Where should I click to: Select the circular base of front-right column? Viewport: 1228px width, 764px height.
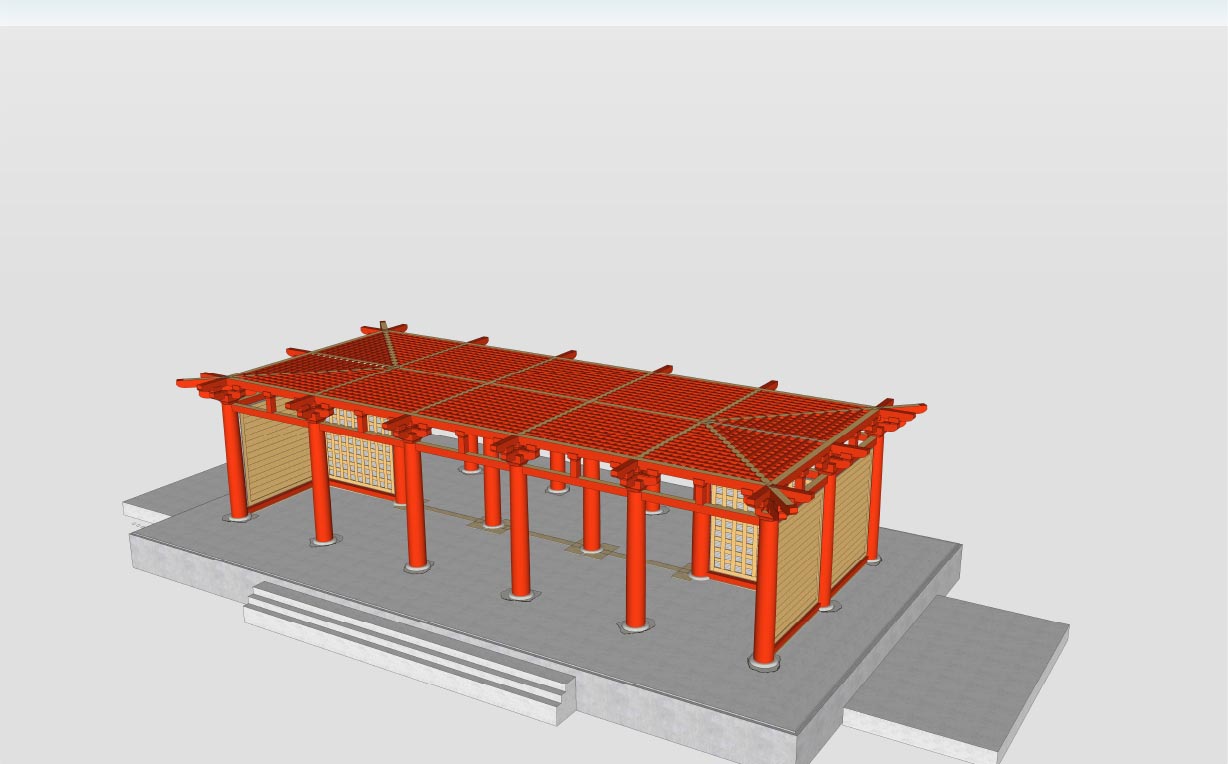click(x=764, y=663)
